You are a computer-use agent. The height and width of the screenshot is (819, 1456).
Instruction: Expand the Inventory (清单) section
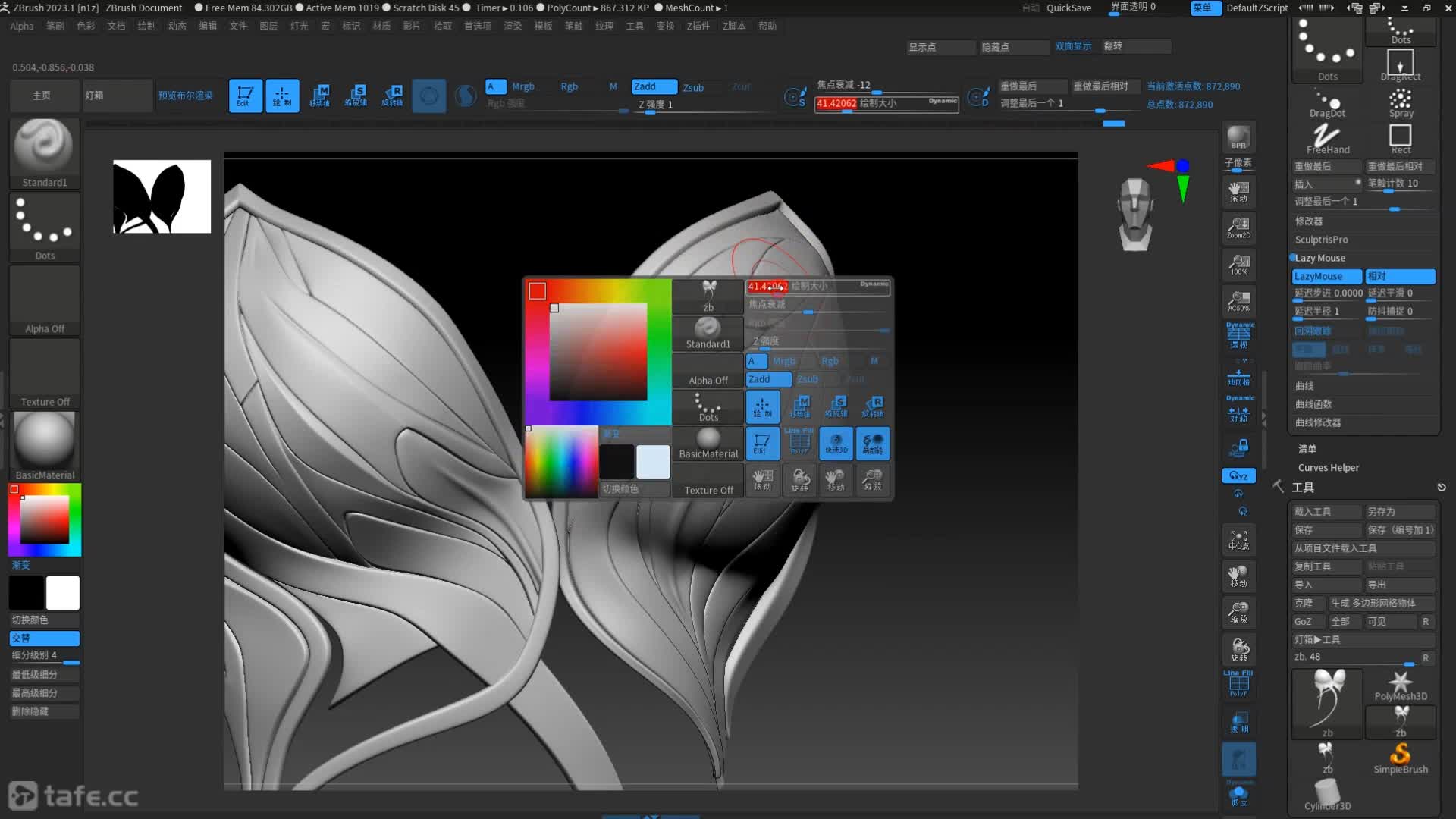coord(1307,449)
